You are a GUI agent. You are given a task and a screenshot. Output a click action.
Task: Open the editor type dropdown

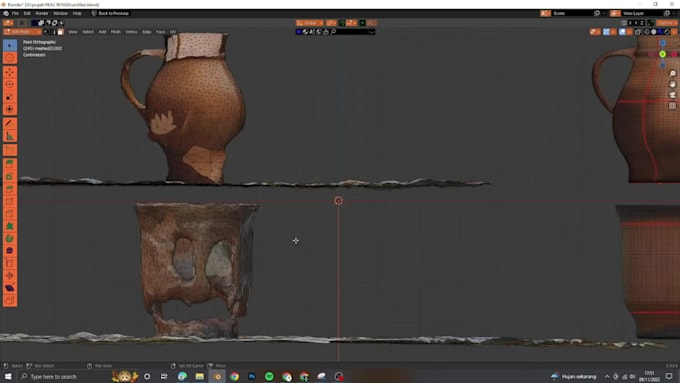click(x=8, y=23)
